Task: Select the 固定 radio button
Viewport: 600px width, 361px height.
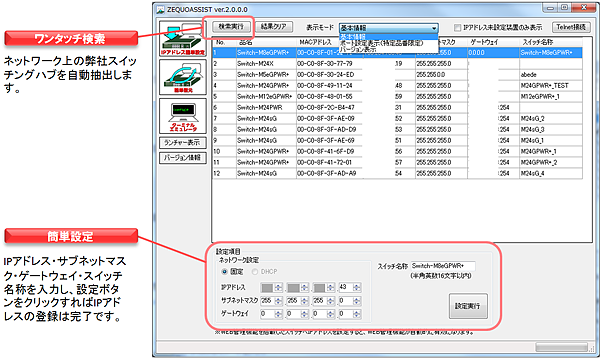Action: pos(225,271)
